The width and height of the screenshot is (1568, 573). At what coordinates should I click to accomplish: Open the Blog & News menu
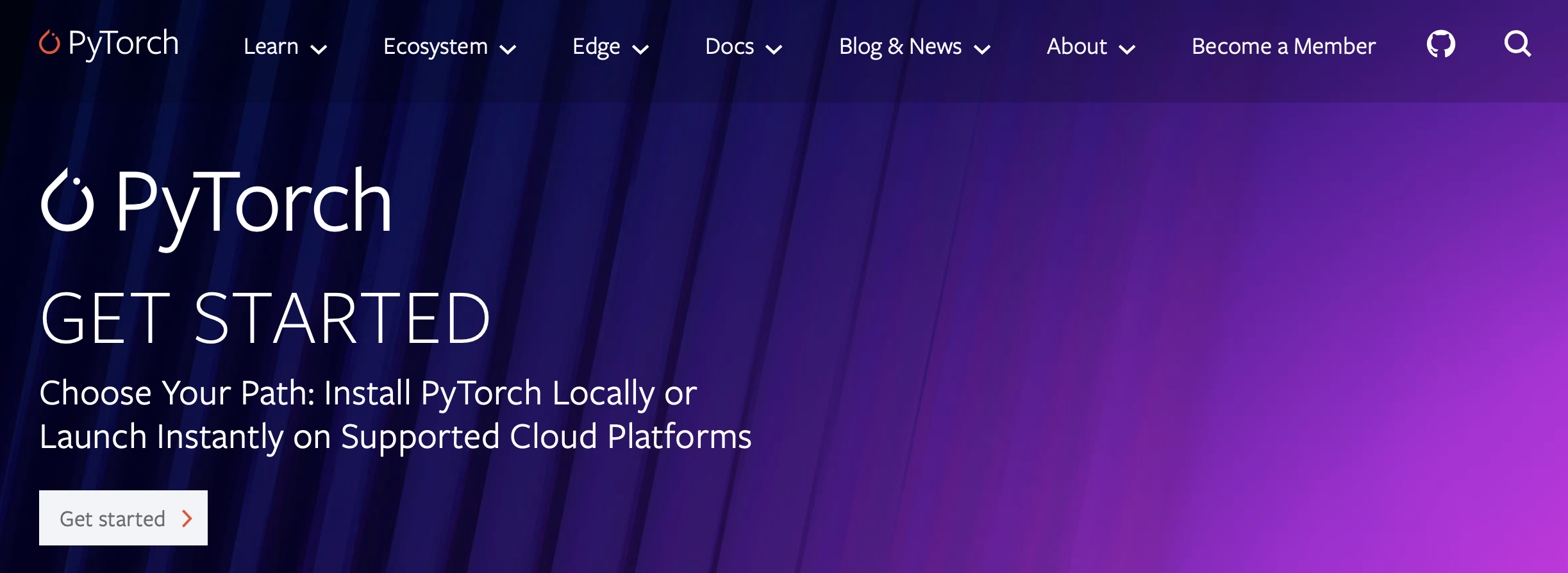901,47
